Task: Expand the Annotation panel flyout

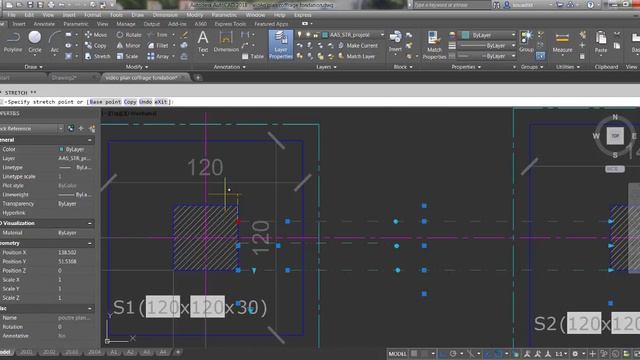Action: (x=229, y=67)
